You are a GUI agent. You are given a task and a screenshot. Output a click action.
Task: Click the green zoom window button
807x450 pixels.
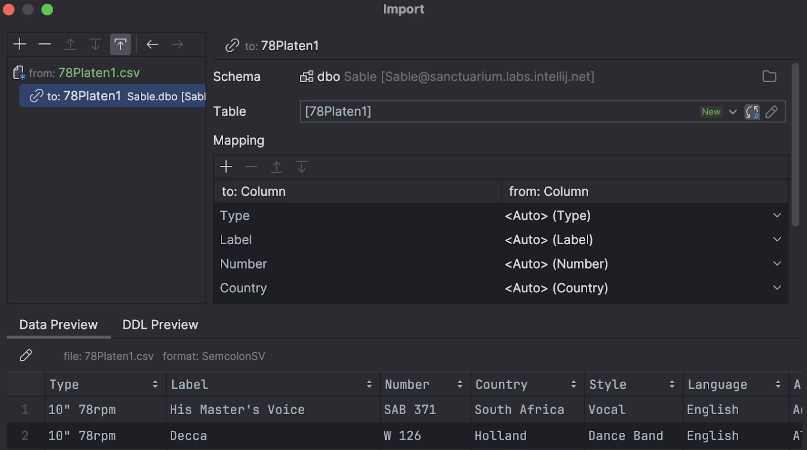47,9
